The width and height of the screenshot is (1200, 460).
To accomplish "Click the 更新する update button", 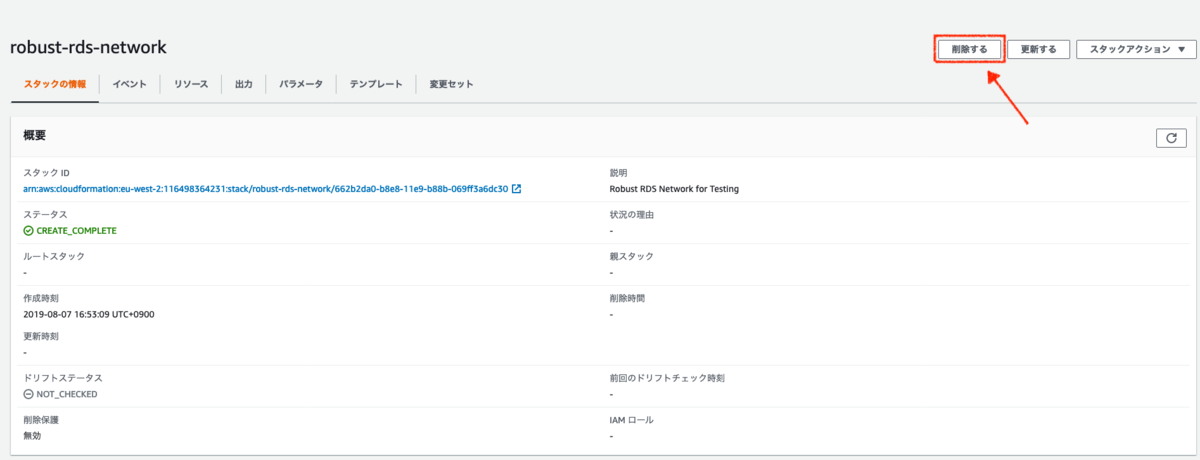I will 1038,49.
